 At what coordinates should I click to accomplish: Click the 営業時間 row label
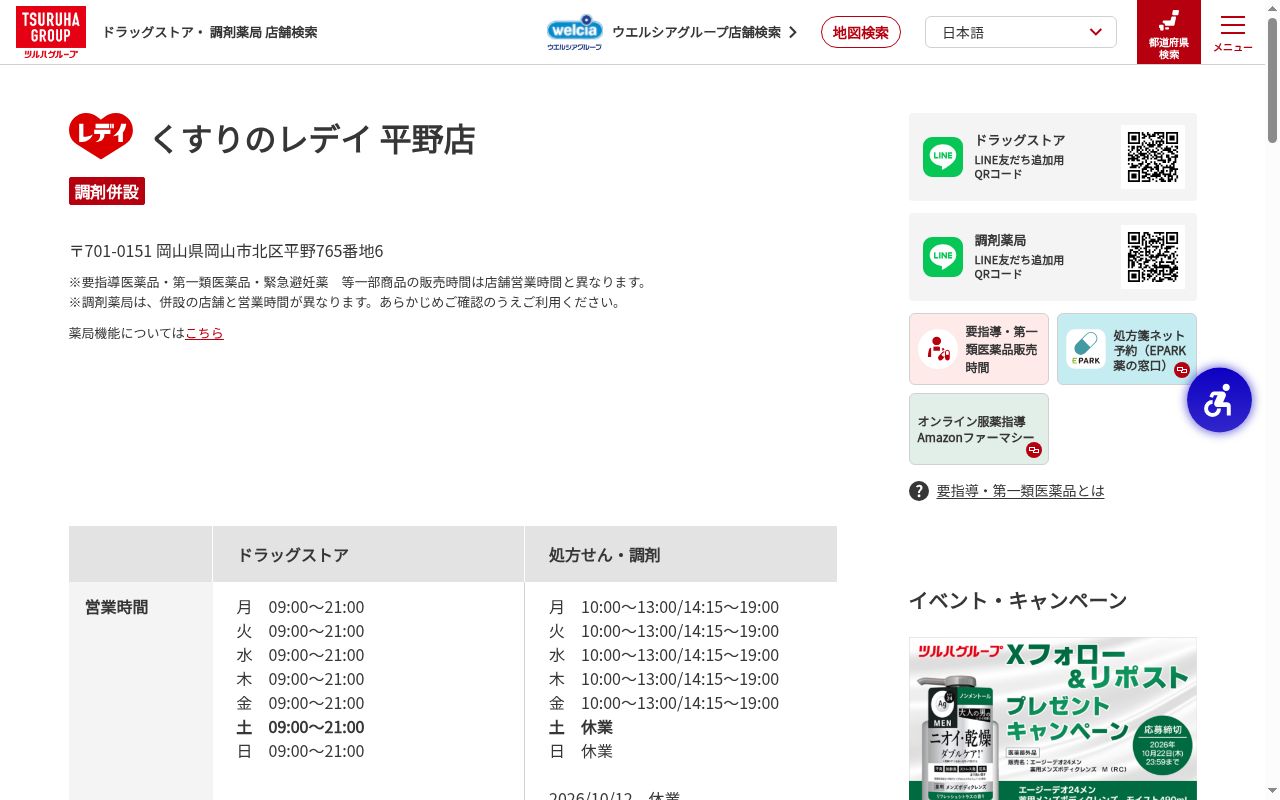pyautogui.click(x=117, y=607)
